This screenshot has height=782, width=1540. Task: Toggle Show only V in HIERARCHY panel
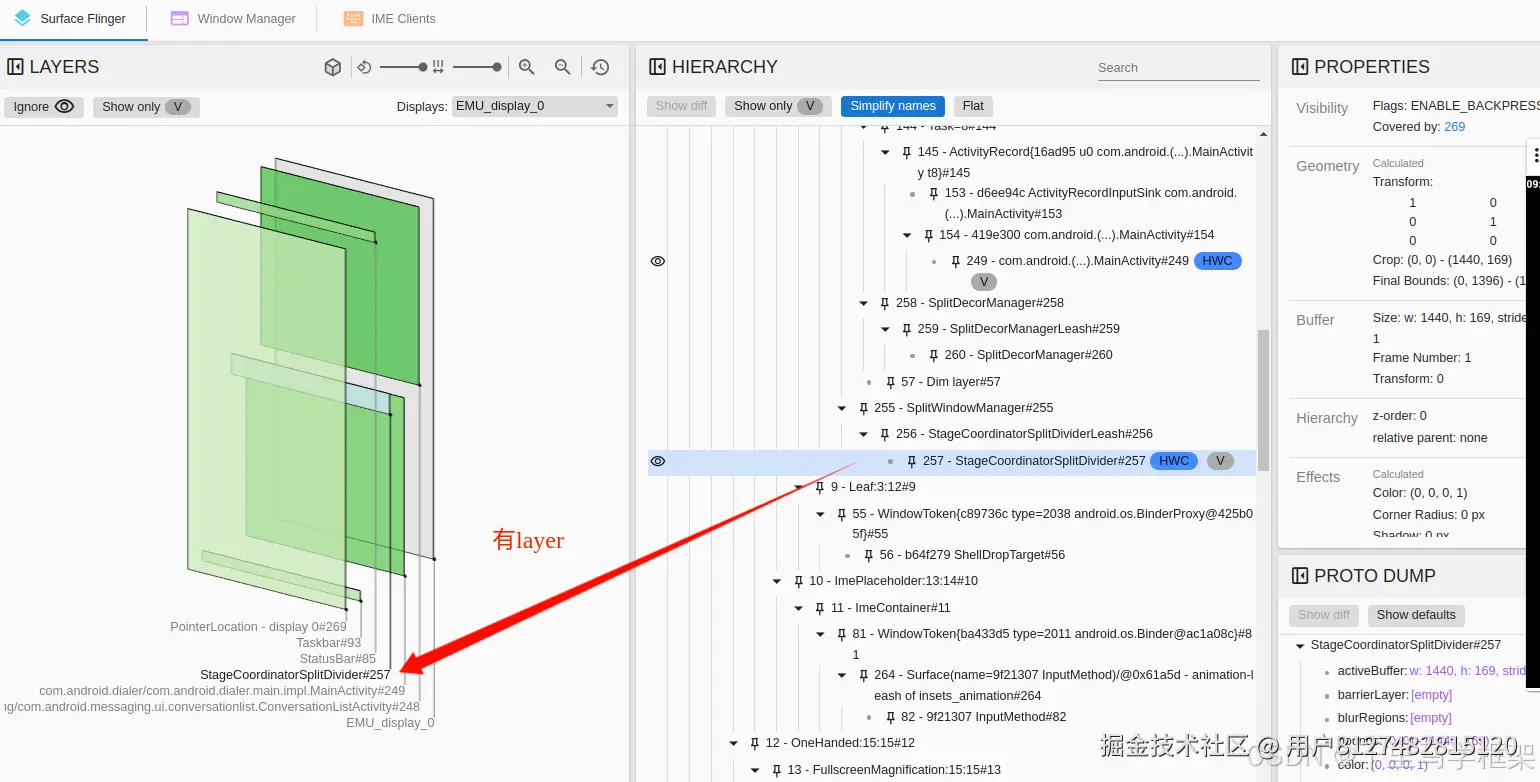pos(778,106)
